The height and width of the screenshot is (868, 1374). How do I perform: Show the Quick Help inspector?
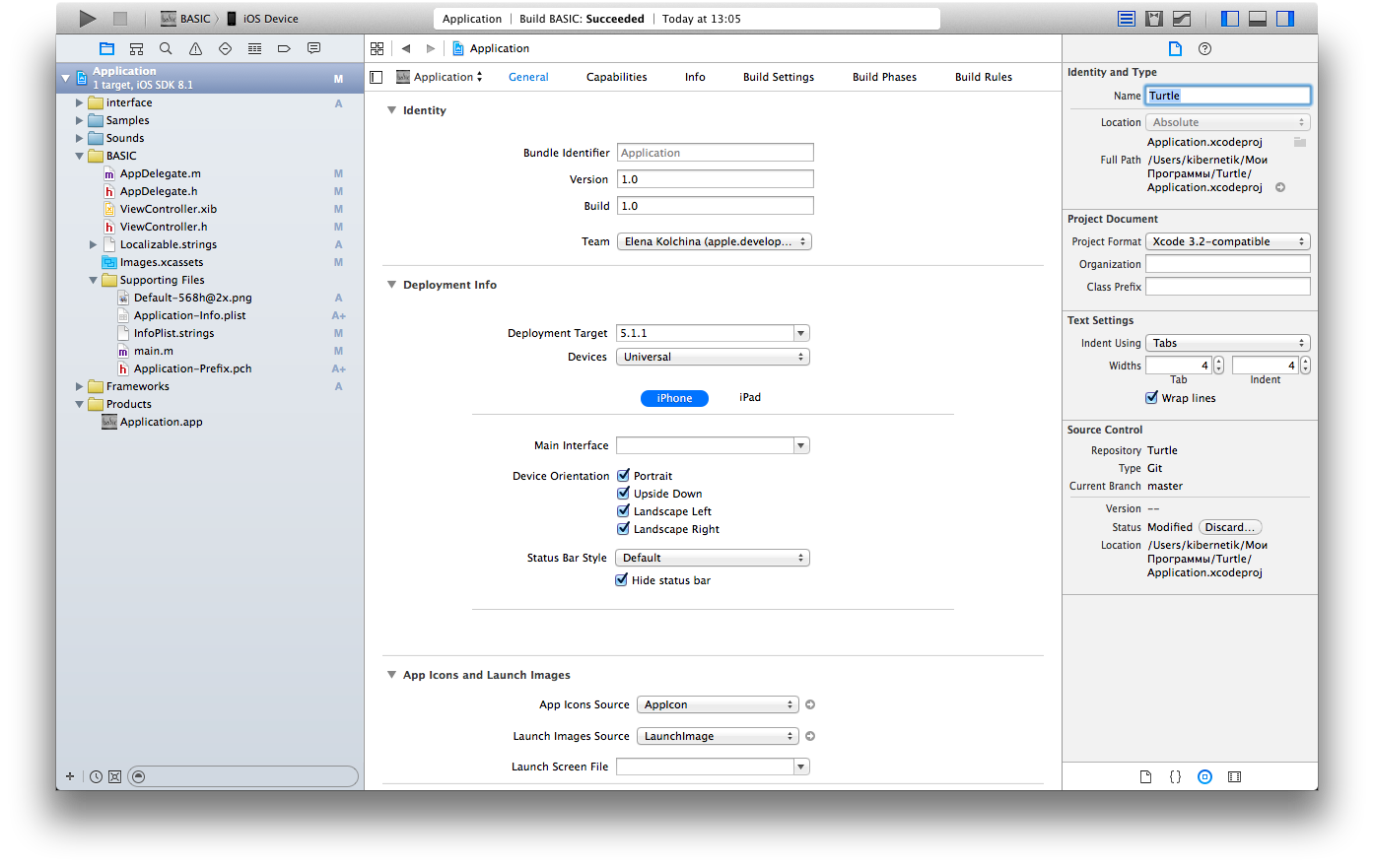tap(1204, 48)
